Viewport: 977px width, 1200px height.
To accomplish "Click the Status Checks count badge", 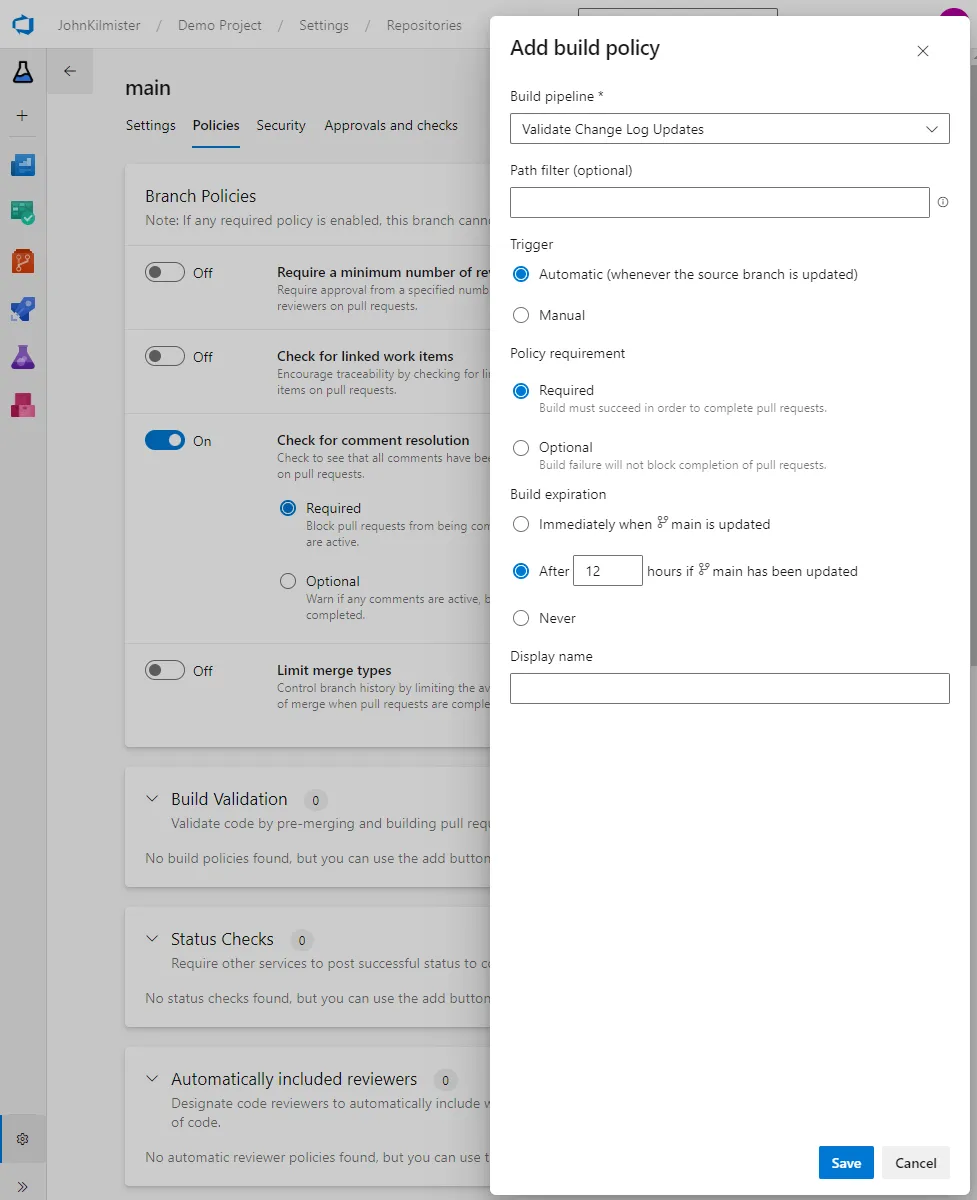I will 302,940.
